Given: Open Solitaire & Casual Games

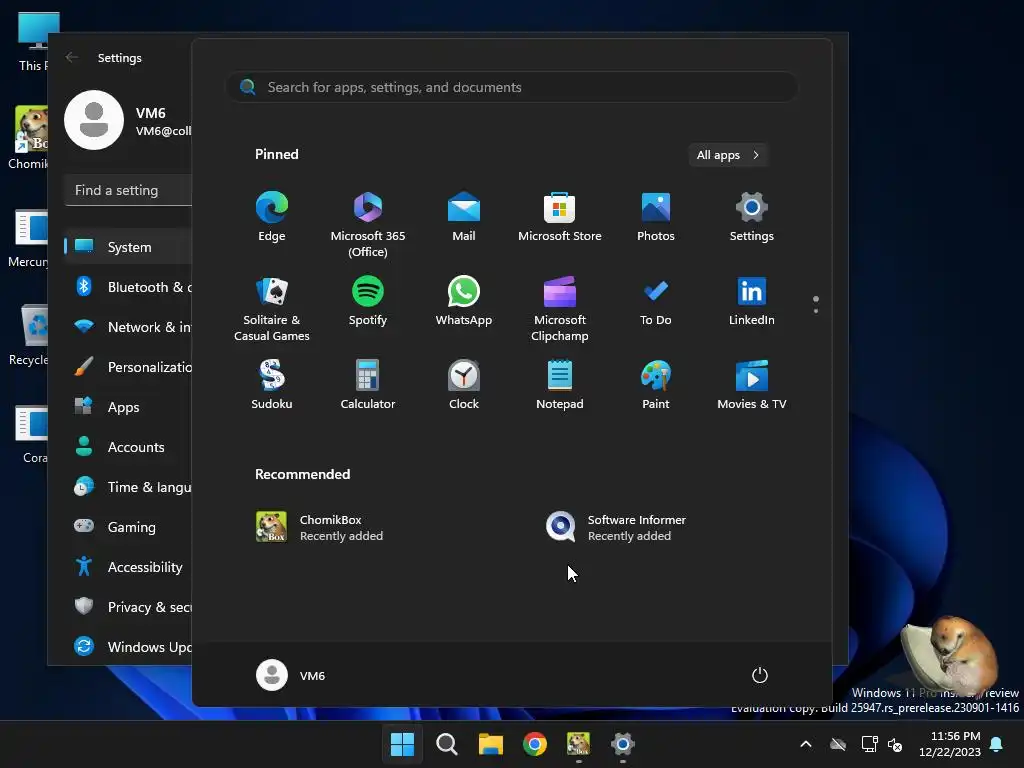Looking at the screenshot, I should click(272, 308).
